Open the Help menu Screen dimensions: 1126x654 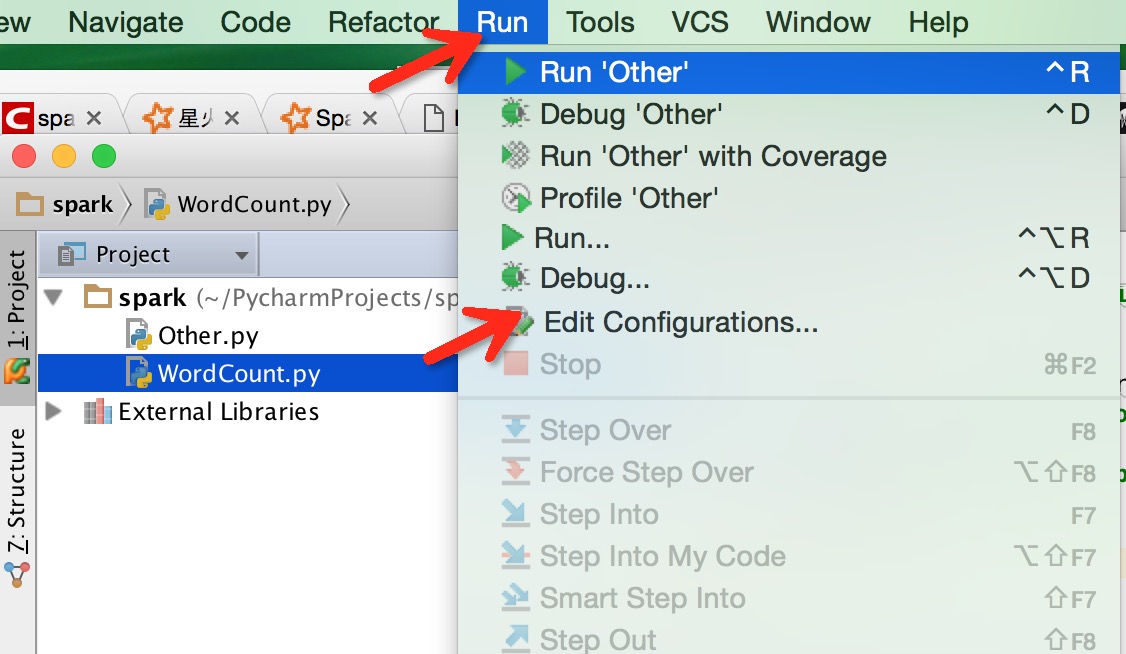tap(938, 22)
